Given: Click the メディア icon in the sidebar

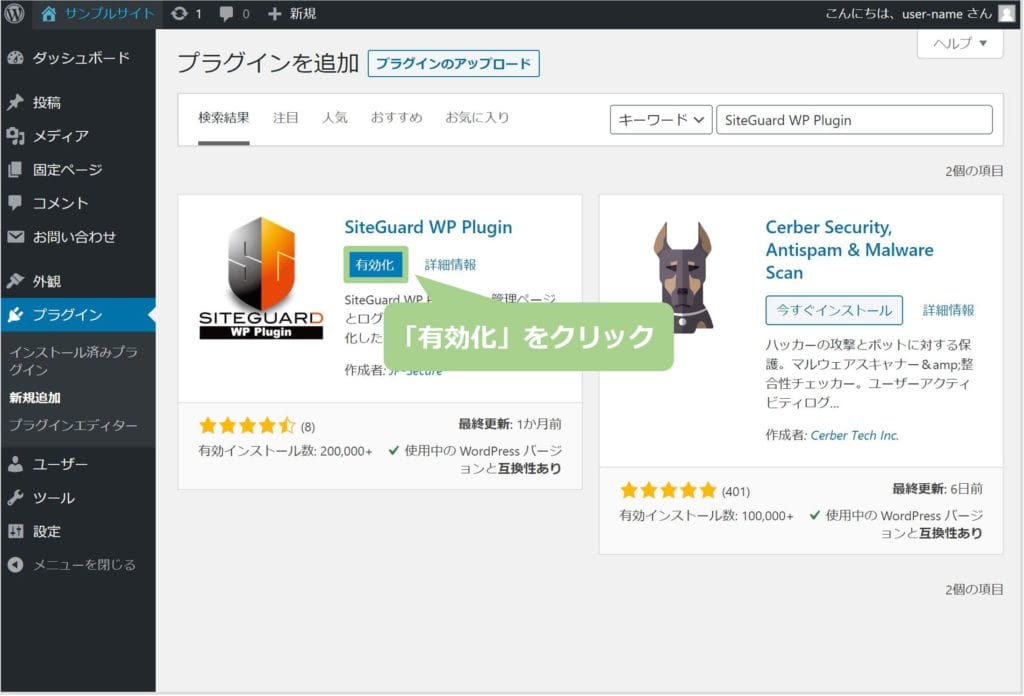Looking at the screenshot, I should pyautogui.click(x=16, y=136).
